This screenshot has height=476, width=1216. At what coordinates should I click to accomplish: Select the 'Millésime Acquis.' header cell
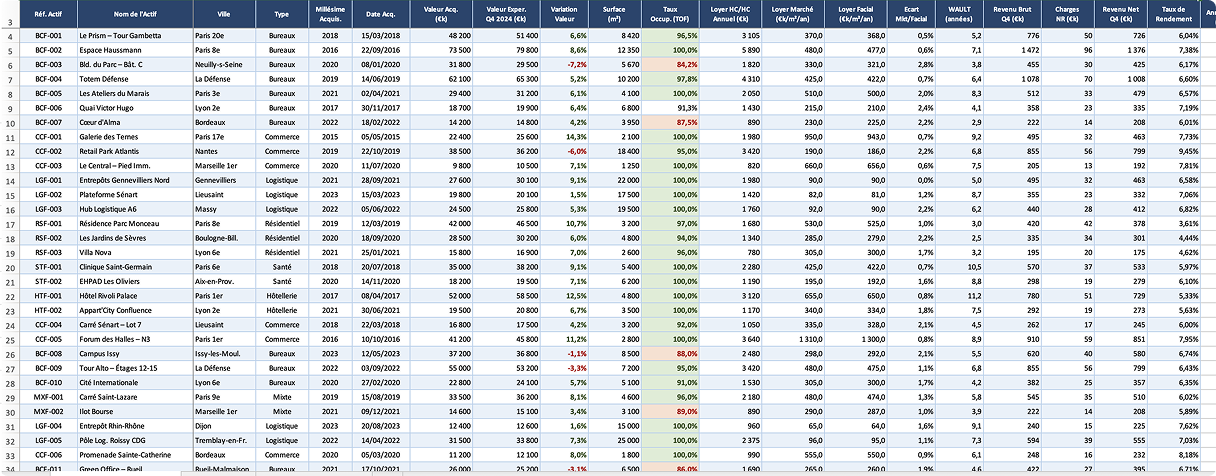tap(330, 14)
